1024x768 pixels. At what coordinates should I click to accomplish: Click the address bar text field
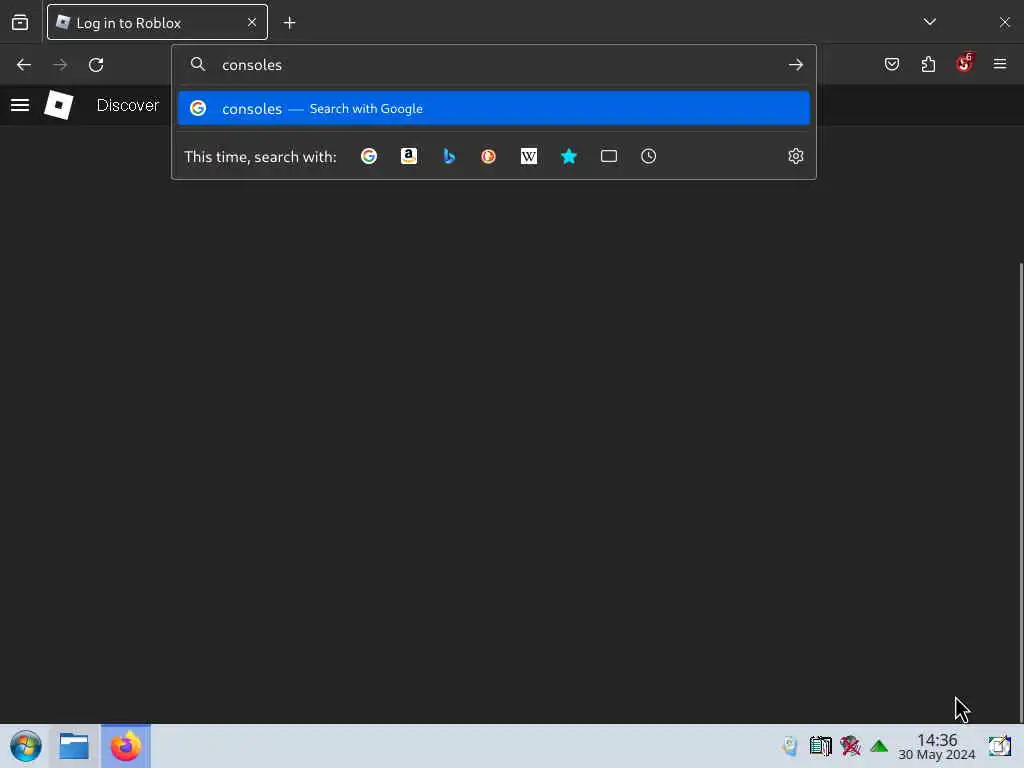(x=496, y=65)
